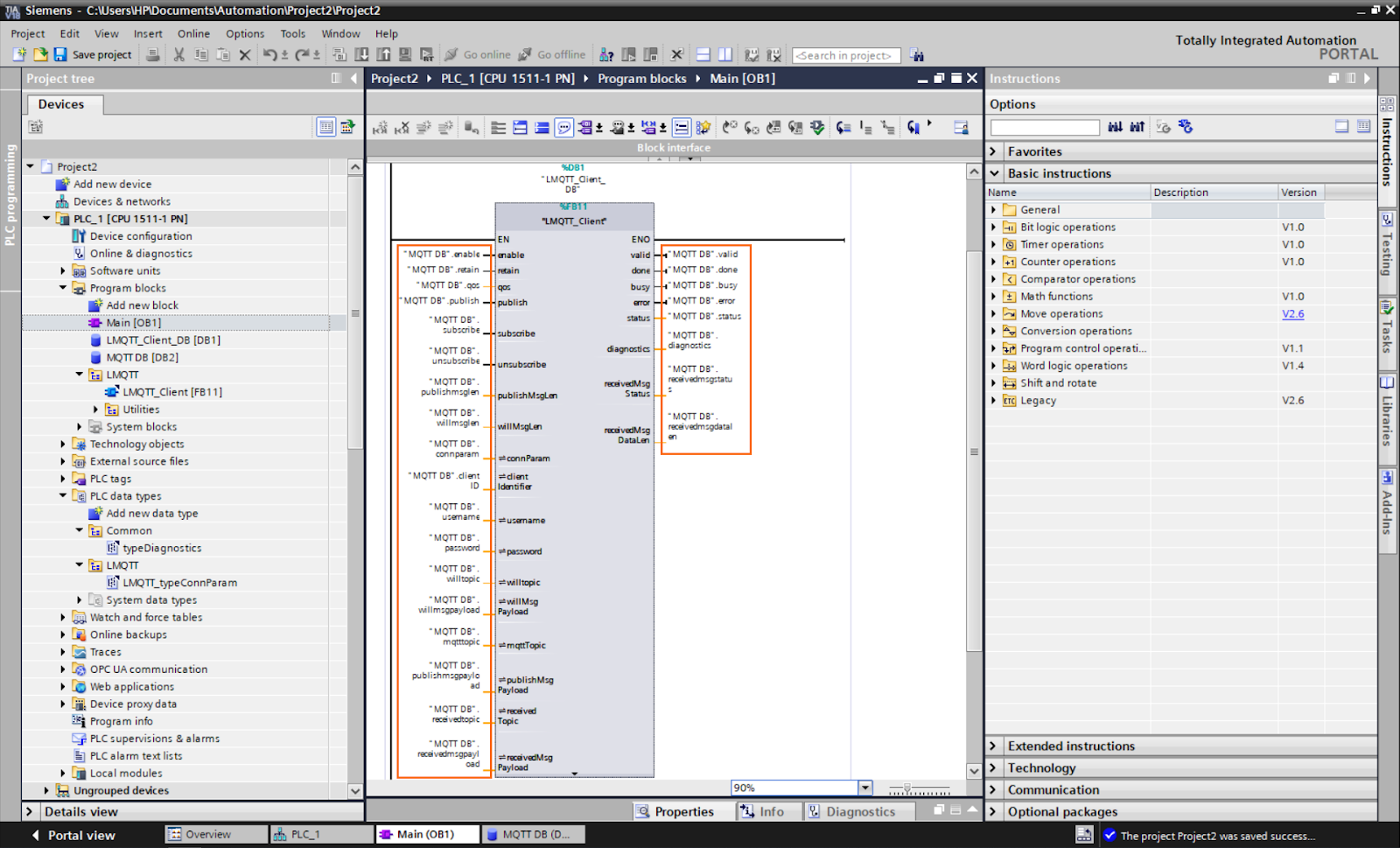The height and width of the screenshot is (848, 1400).
Task: Click inside the Search in project field
Action: click(x=846, y=55)
